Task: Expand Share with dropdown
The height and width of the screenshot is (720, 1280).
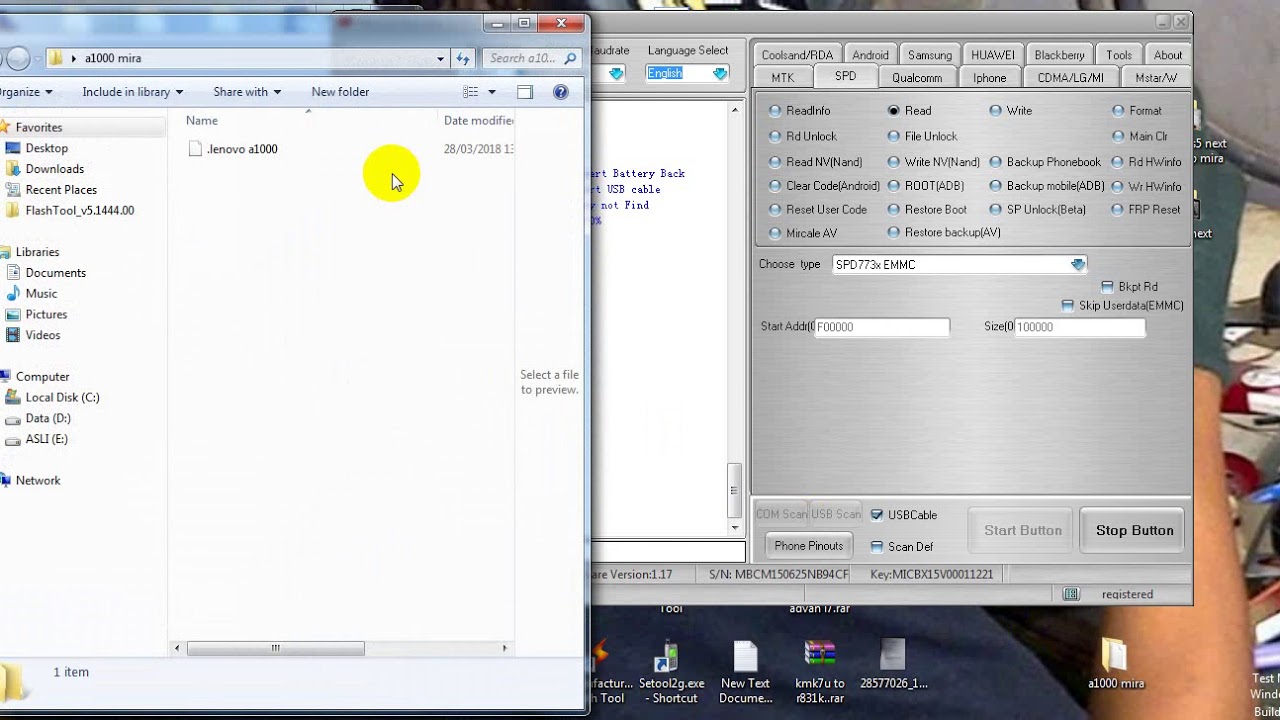Action: pos(247,92)
